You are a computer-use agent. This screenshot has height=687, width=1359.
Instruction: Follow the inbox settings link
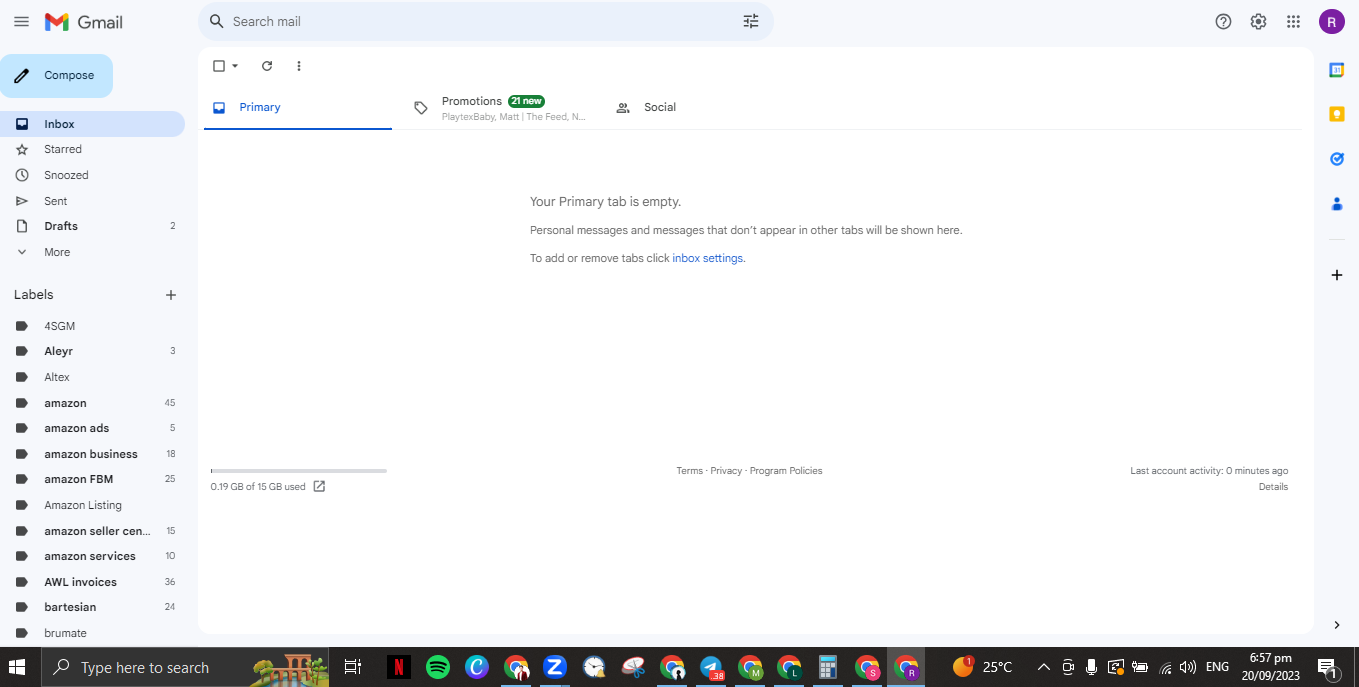click(x=708, y=258)
